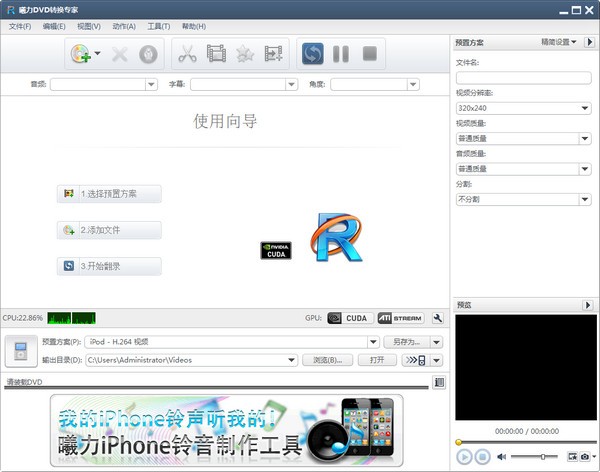Mute the preview speaker icon
Viewport: 600px width, 472px height.
point(501,456)
